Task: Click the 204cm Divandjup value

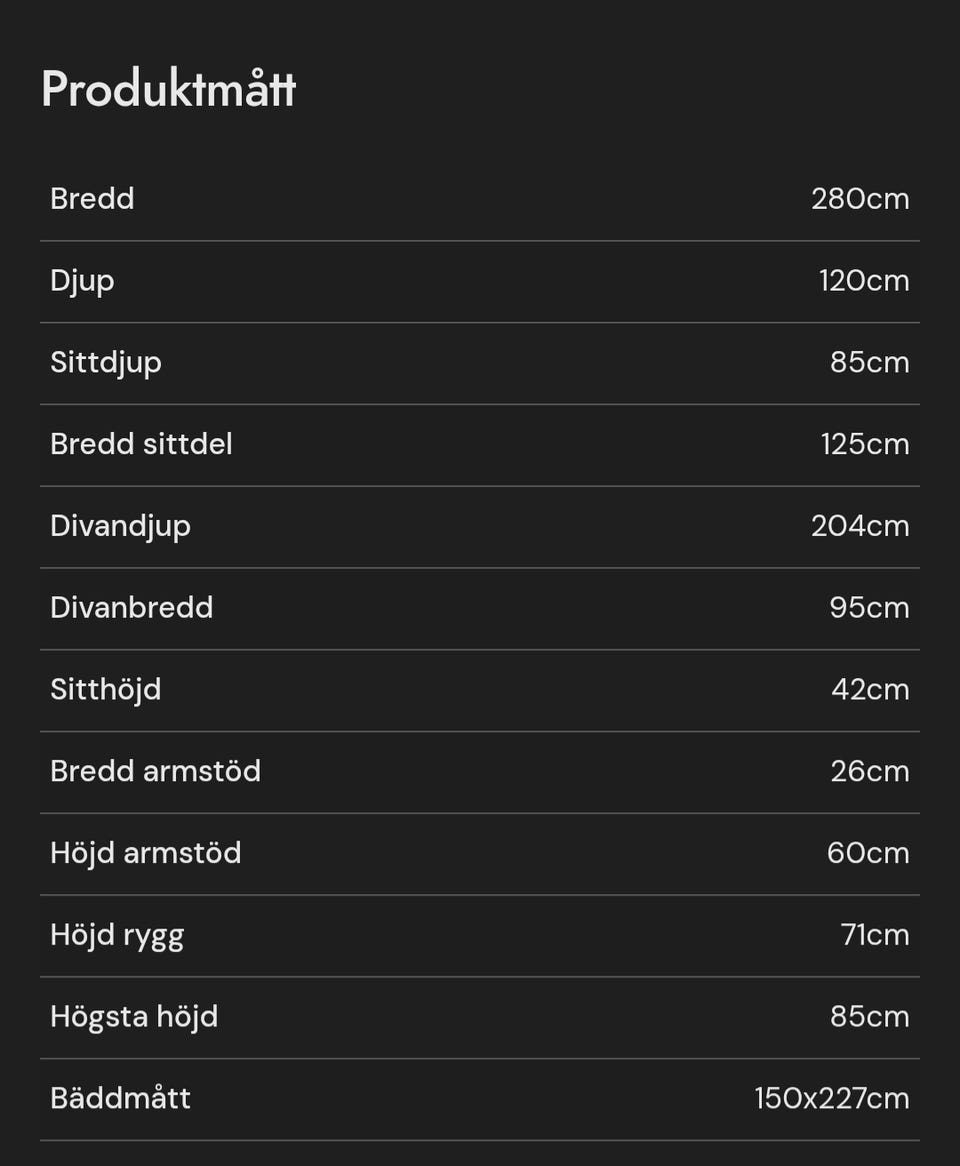Action: [x=860, y=526]
